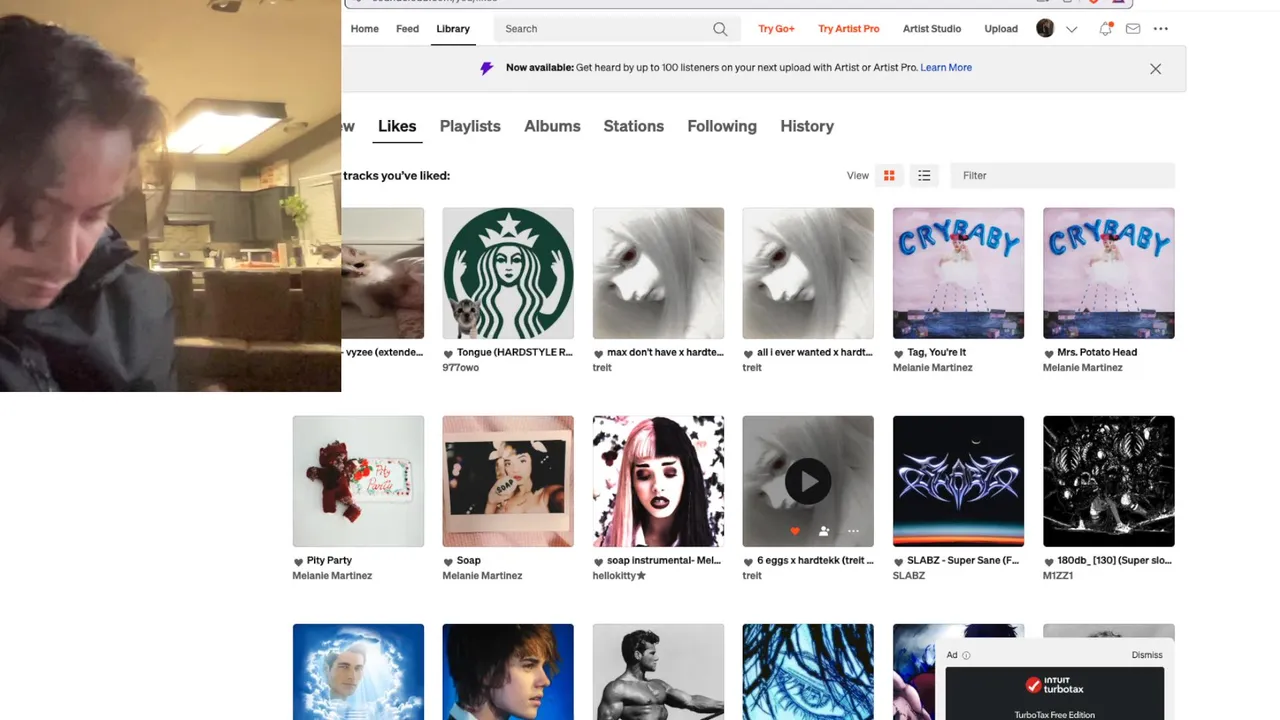Dismiss the TurboTax ad
Screen dimensions: 1280x720
click(x=1147, y=656)
